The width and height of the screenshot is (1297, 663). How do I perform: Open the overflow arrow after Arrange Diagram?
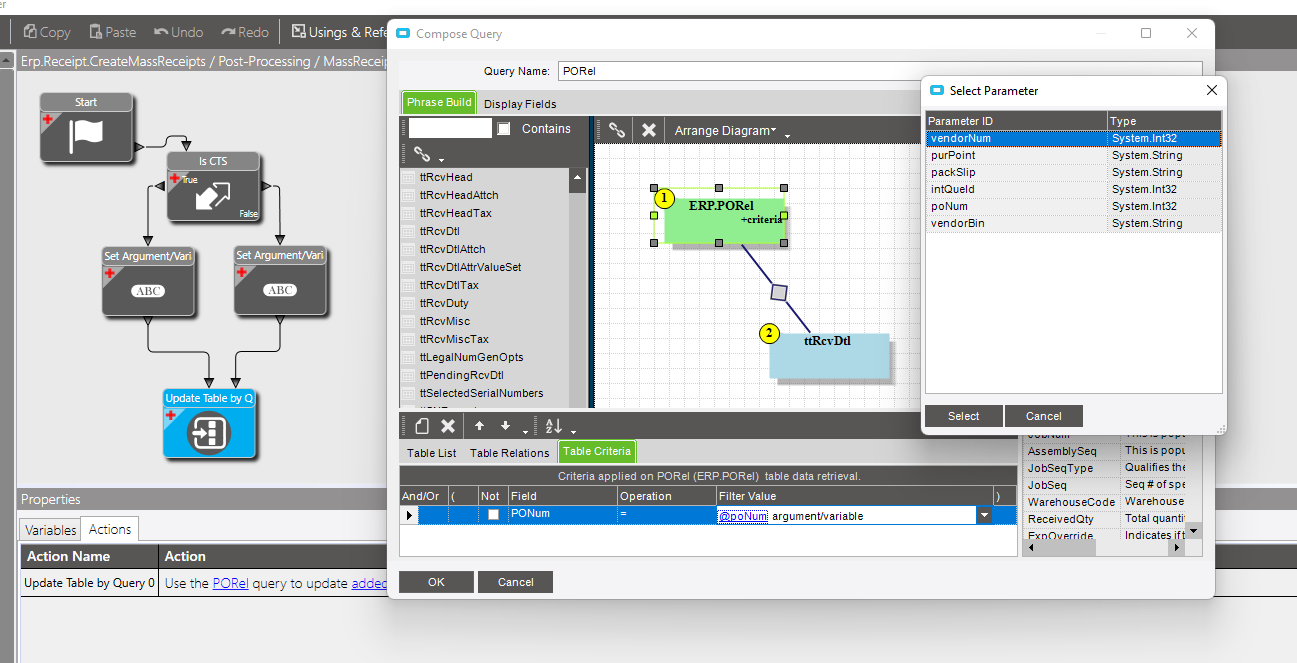[x=787, y=134]
